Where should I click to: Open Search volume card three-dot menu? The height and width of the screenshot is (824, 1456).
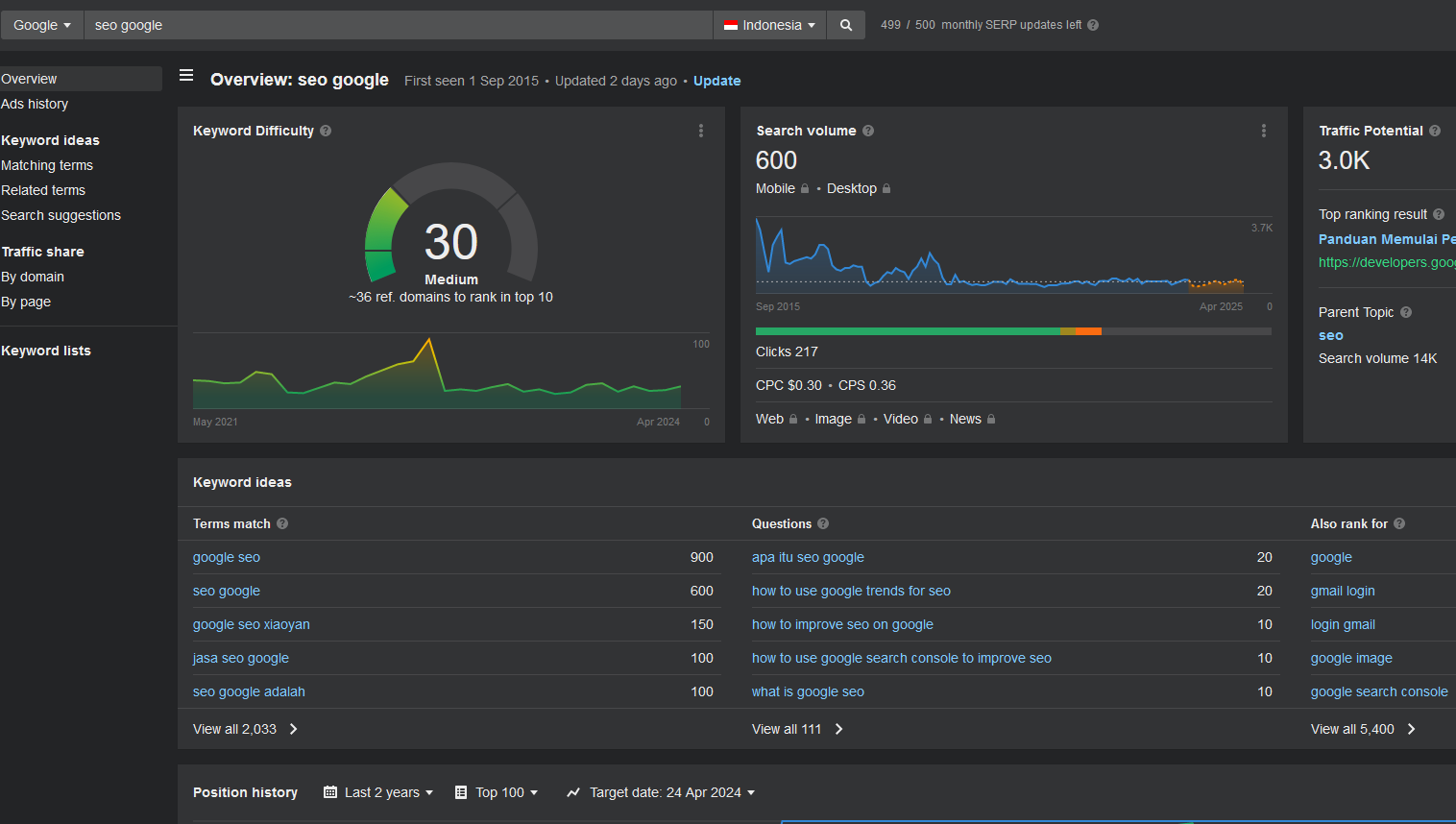[1264, 131]
